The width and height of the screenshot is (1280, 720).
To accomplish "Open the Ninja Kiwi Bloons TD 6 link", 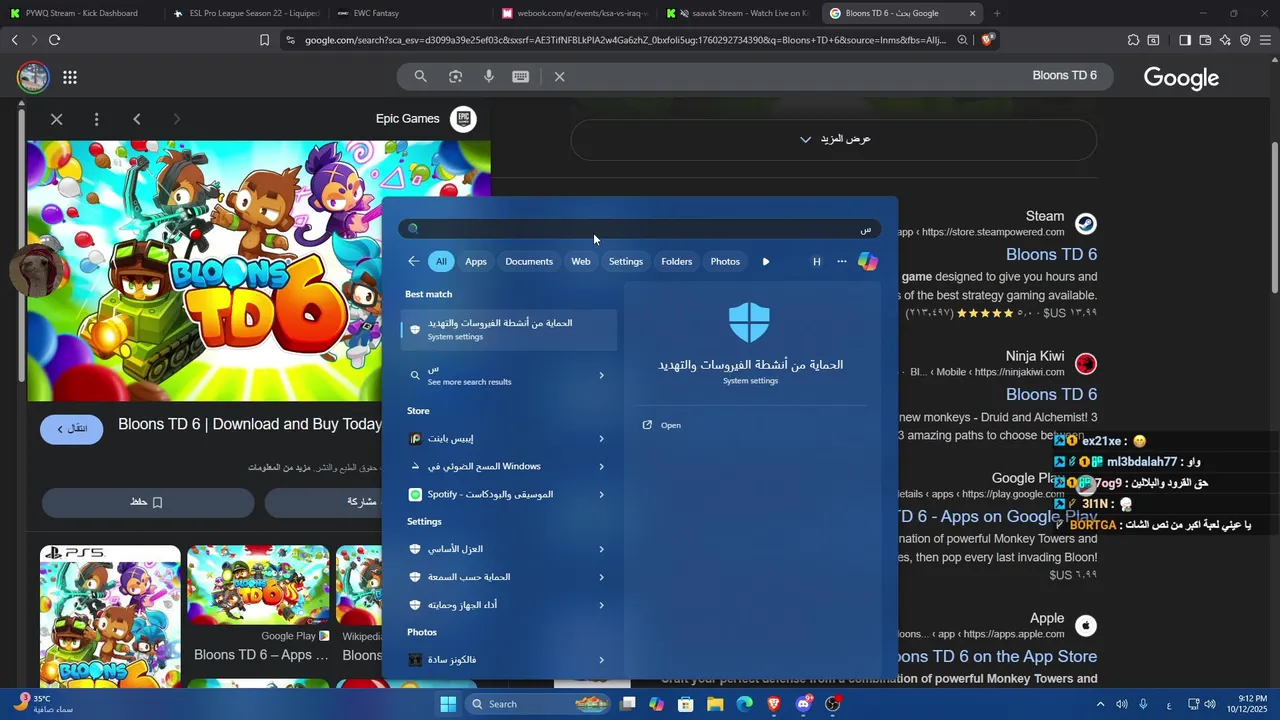I will pos(1051,394).
